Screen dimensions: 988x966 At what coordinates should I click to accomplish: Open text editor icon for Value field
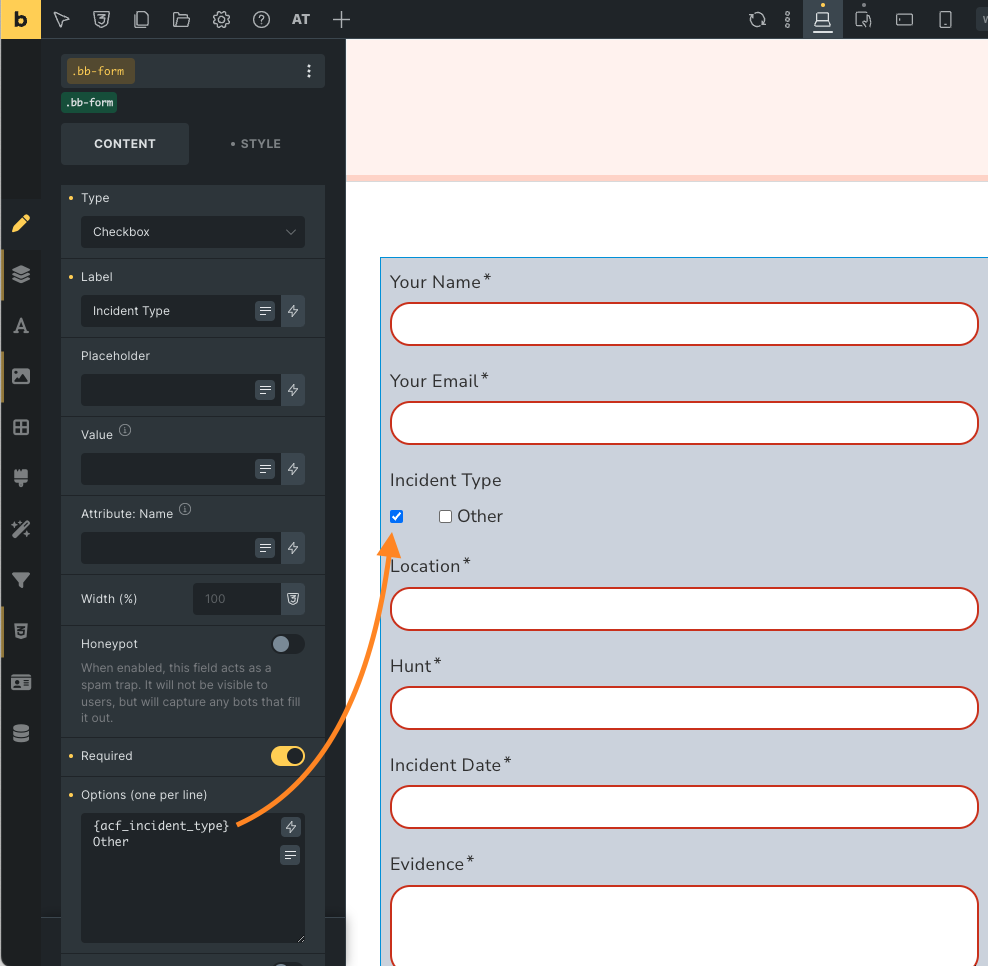pyautogui.click(x=265, y=469)
